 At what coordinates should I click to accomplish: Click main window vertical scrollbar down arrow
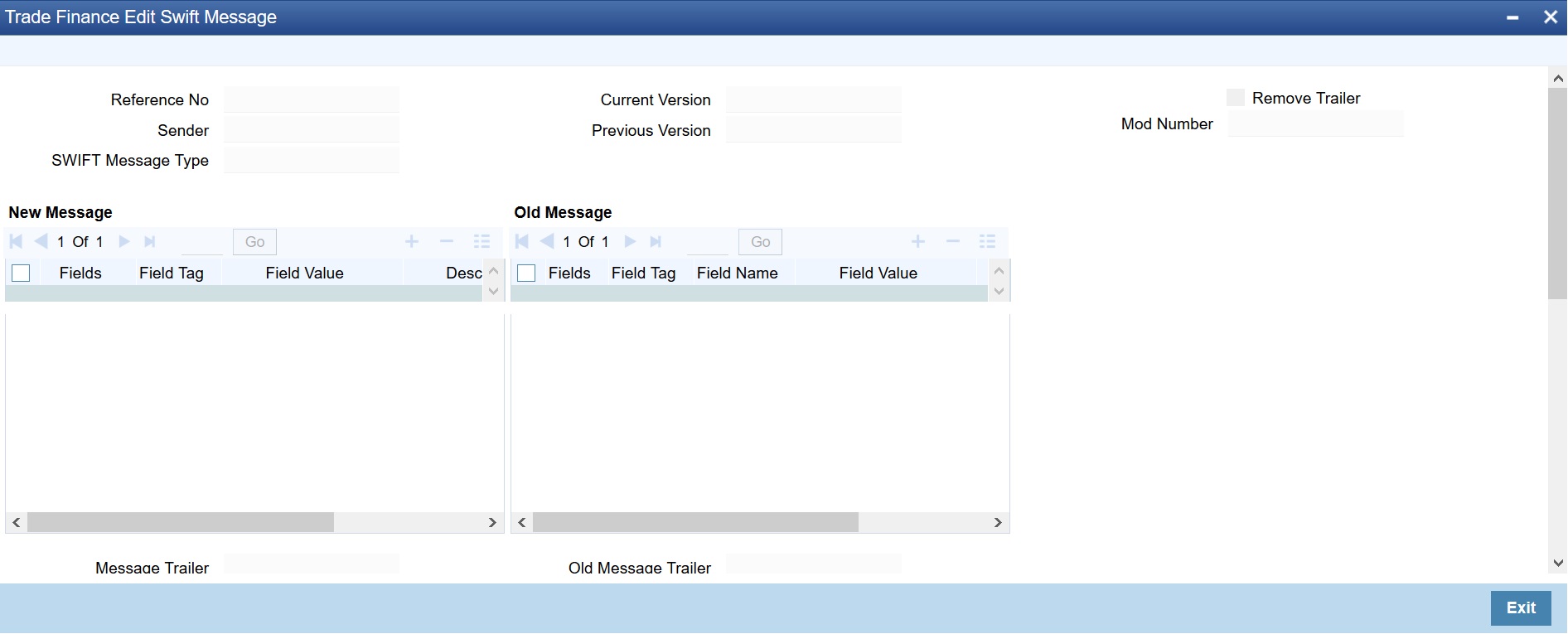click(x=1558, y=563)
